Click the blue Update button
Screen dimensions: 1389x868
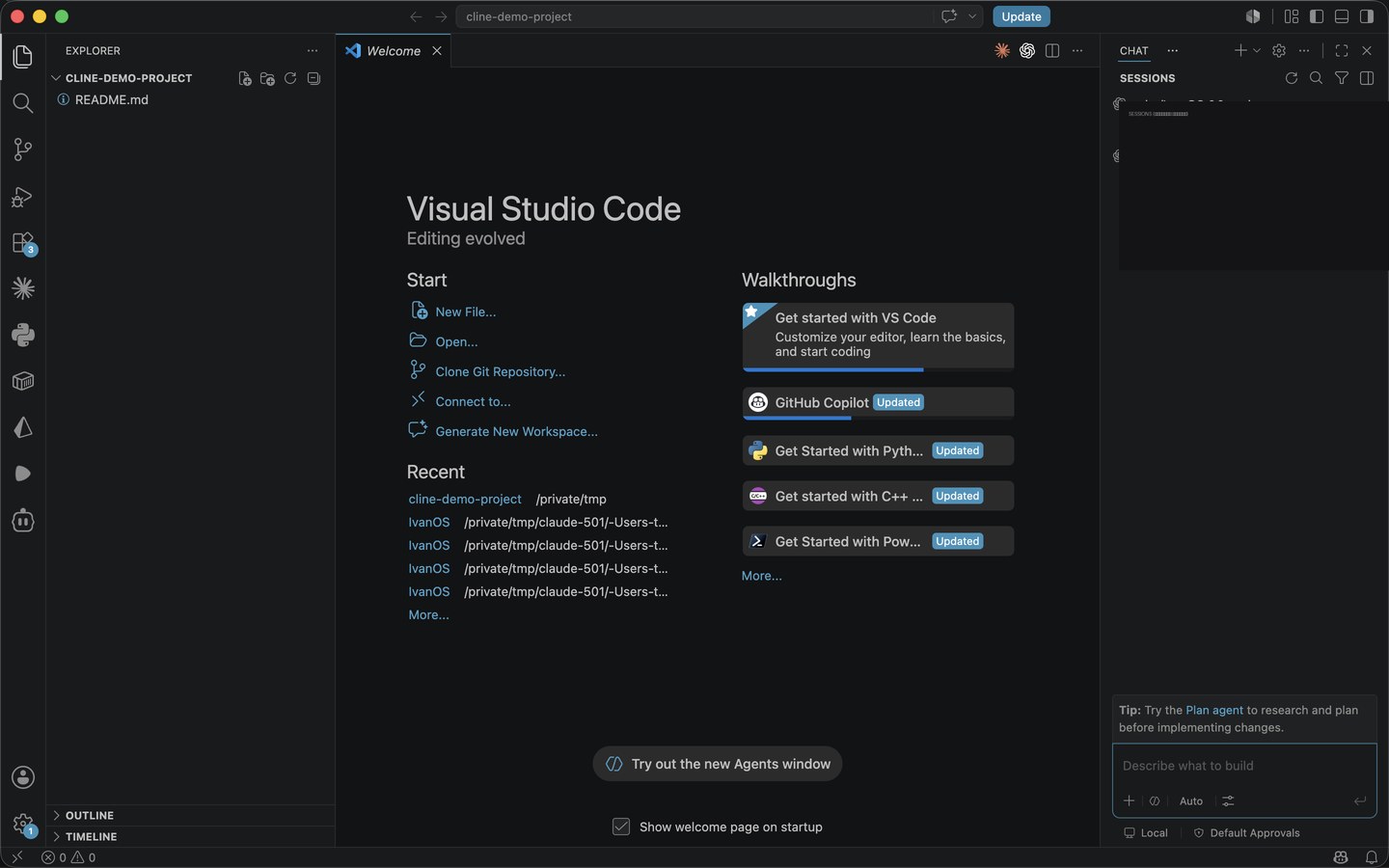[1021, 16]
